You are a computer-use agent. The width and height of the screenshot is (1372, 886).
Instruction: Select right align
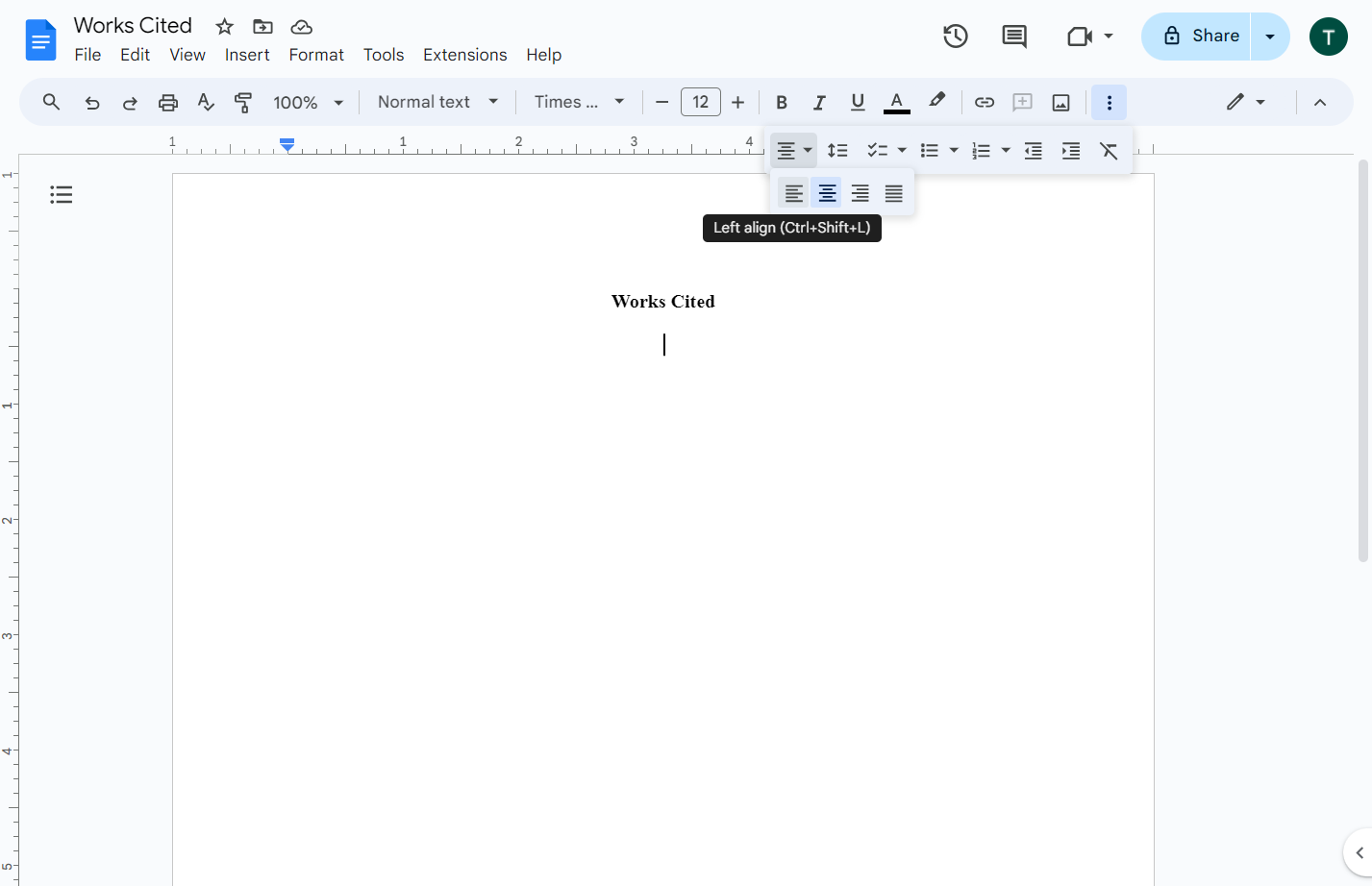coord(861,193)
